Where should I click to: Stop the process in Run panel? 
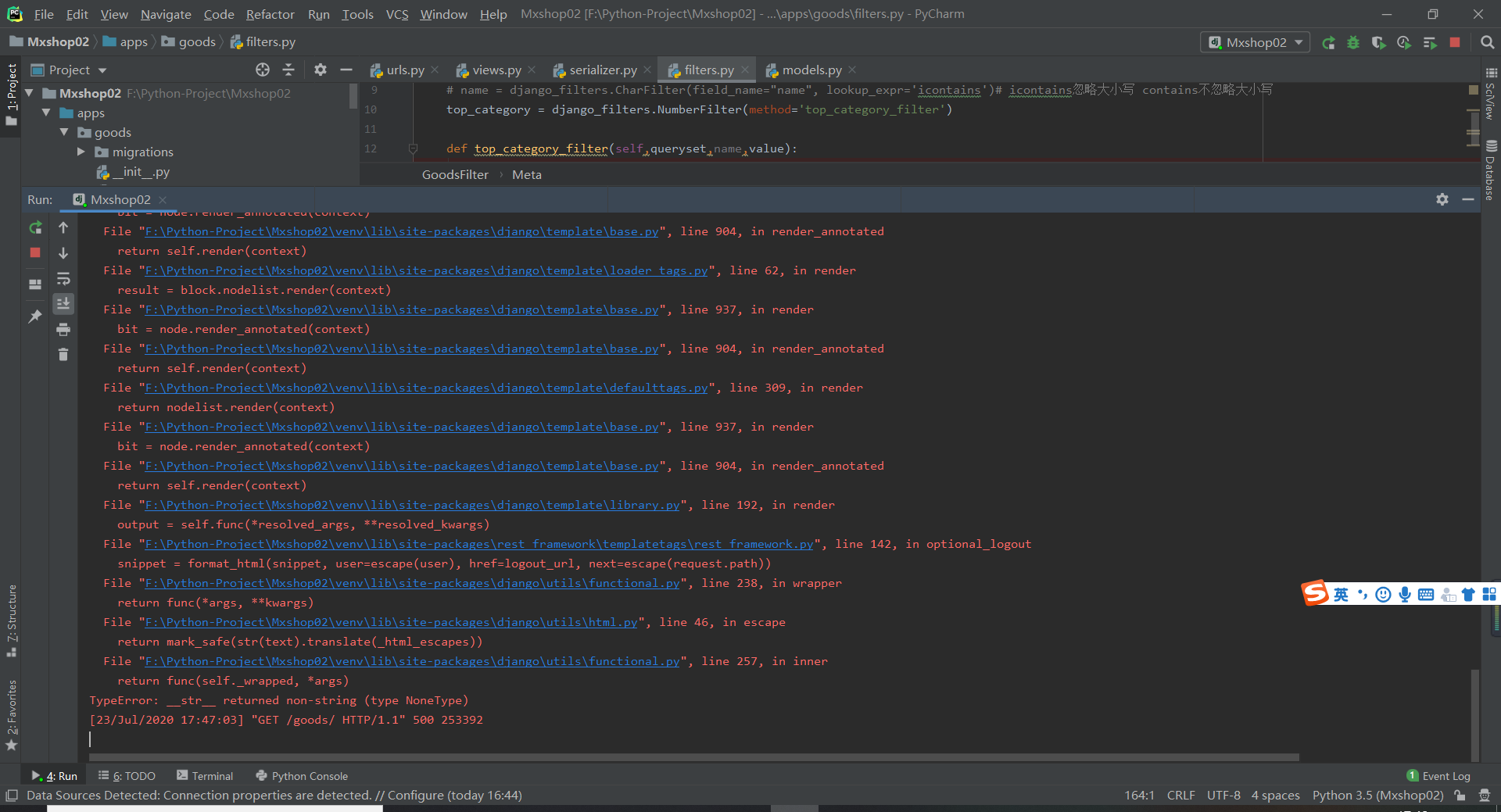point(35,252)
